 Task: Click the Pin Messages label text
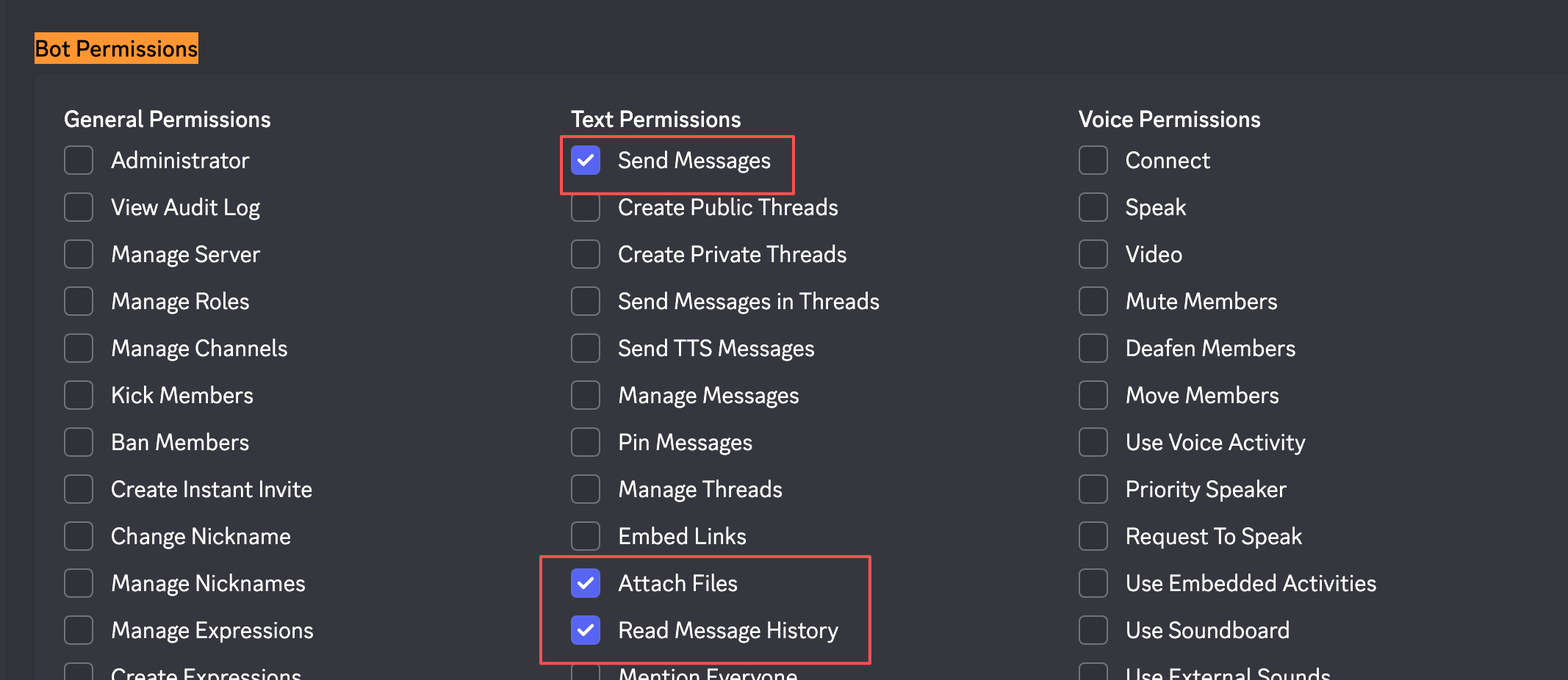click(685, 442)
